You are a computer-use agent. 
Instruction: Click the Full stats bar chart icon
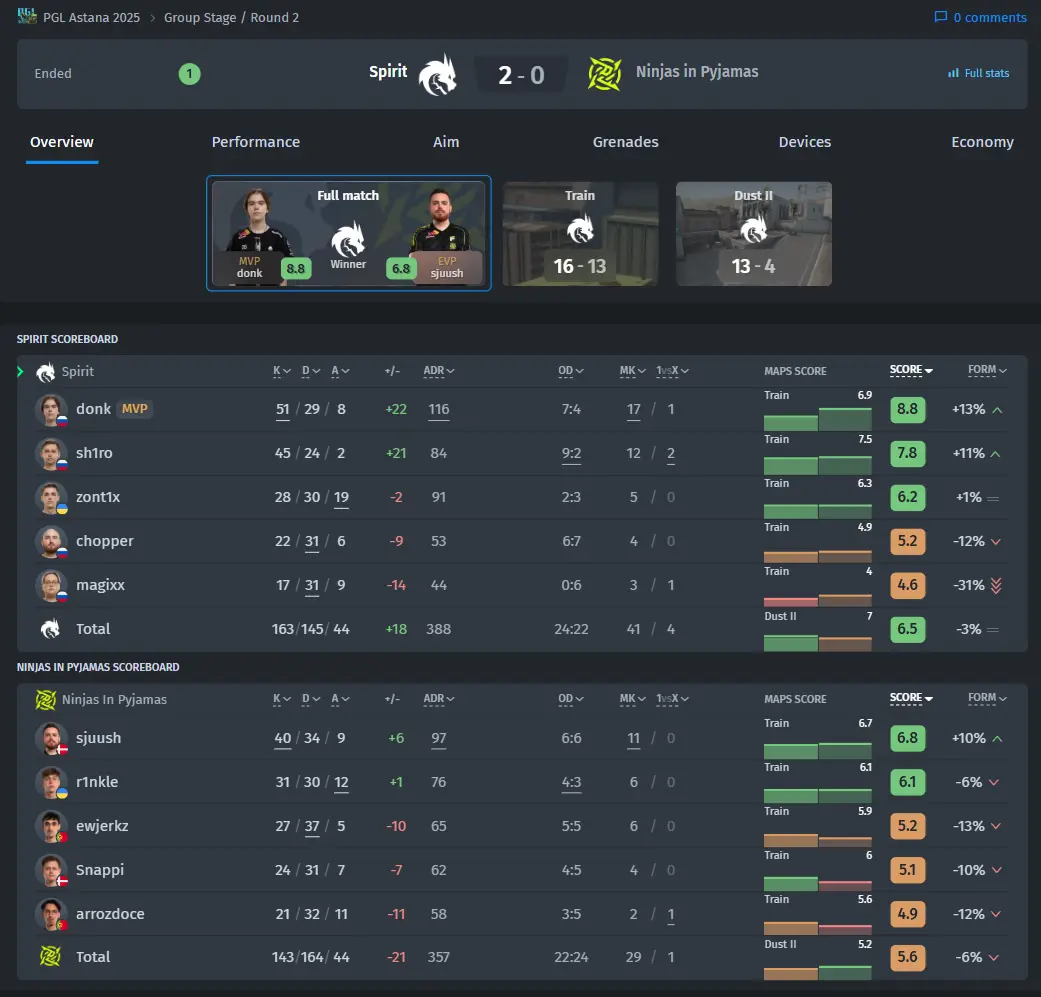(953, 73)
